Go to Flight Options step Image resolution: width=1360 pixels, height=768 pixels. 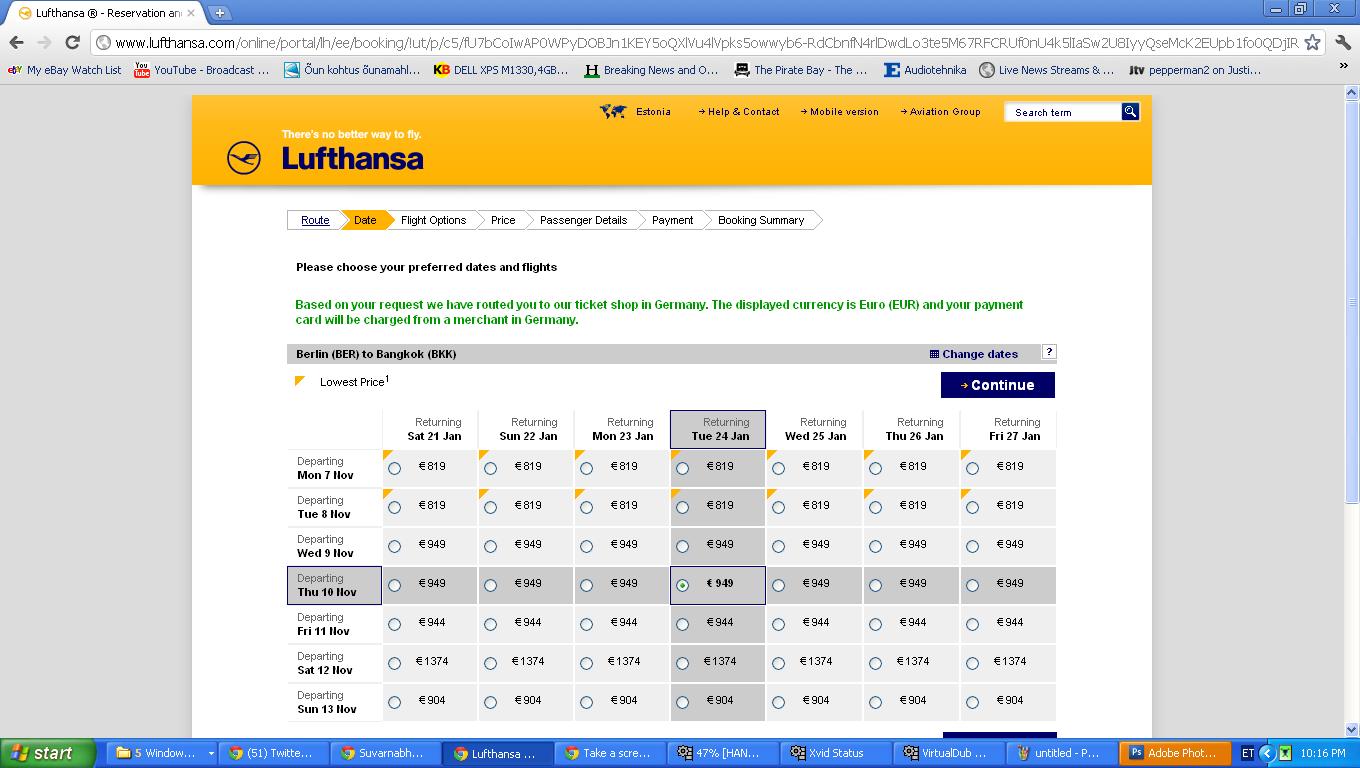click(x=433, y=220)
